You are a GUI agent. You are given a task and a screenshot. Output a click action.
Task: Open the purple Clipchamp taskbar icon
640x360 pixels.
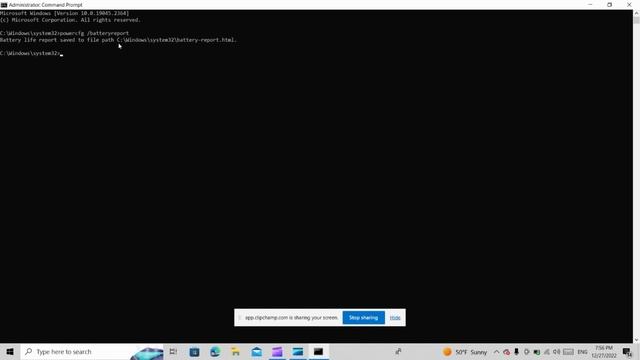click(277, 351)
